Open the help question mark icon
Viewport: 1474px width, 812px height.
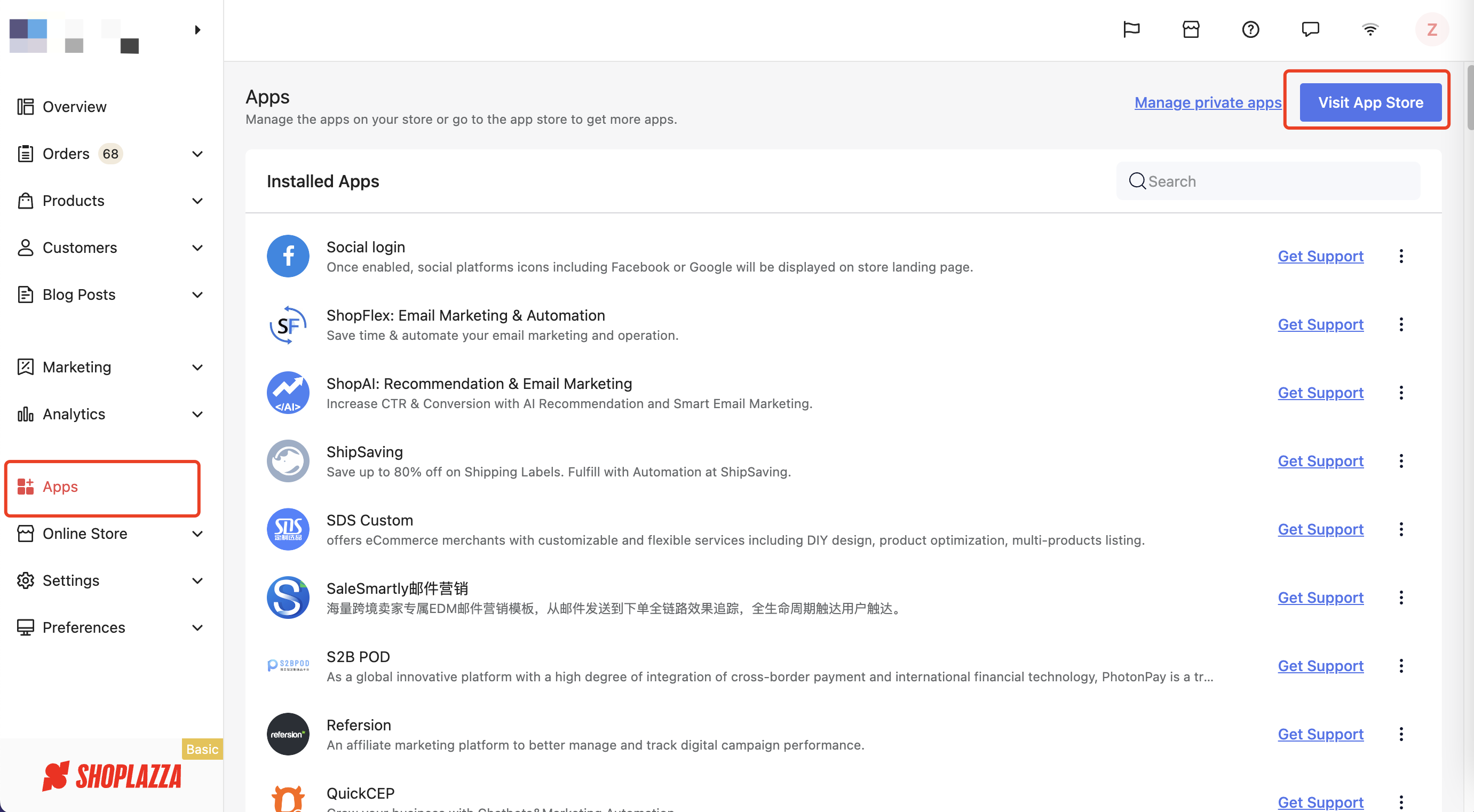(1250, 29)
